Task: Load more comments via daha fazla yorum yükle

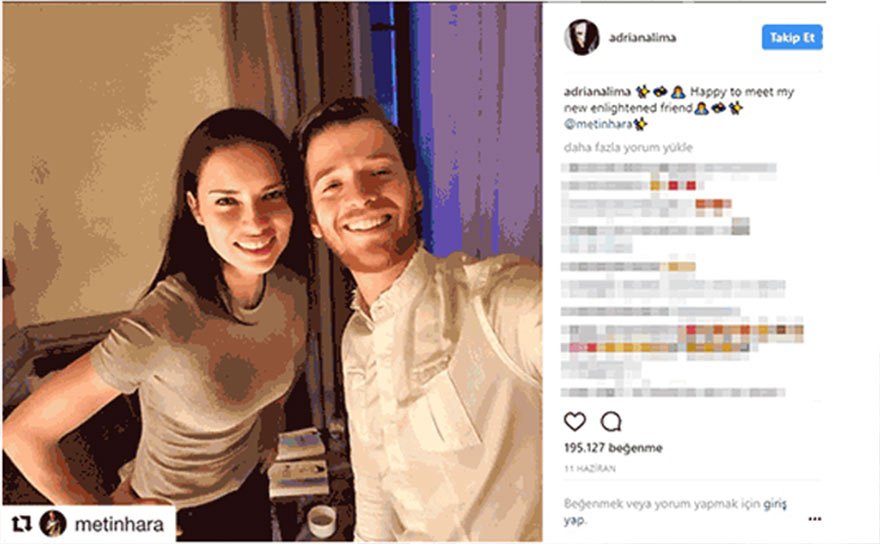Action: coord(628,148)
